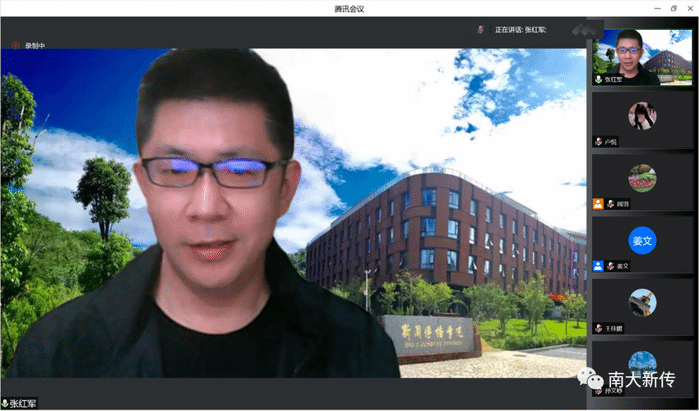Toggle microphone icon on 张红军's sidebar tile
Viewport: 699px width, 411px height.
599,78
